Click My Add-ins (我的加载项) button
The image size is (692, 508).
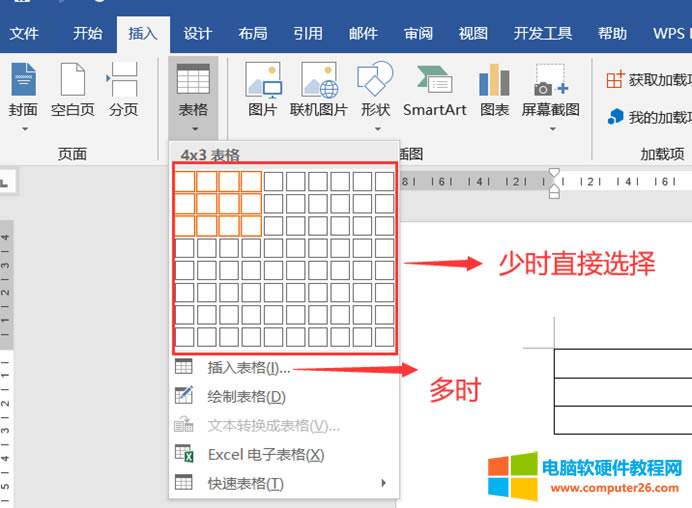click(646, 117)
